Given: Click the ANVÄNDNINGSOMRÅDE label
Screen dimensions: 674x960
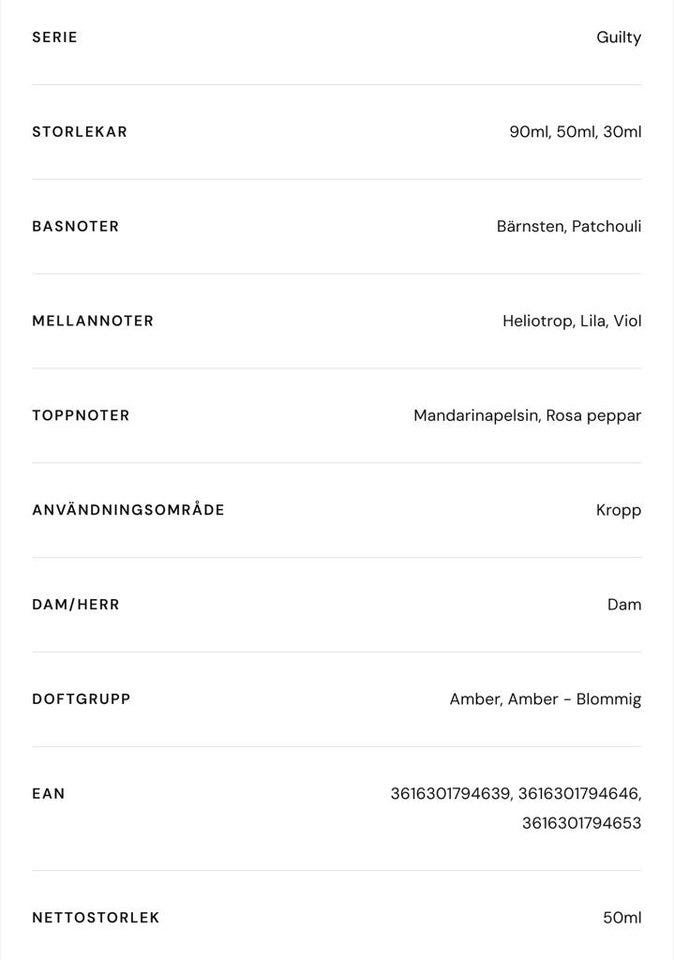Looking at the screenshot, I should [x=128, y=510].
